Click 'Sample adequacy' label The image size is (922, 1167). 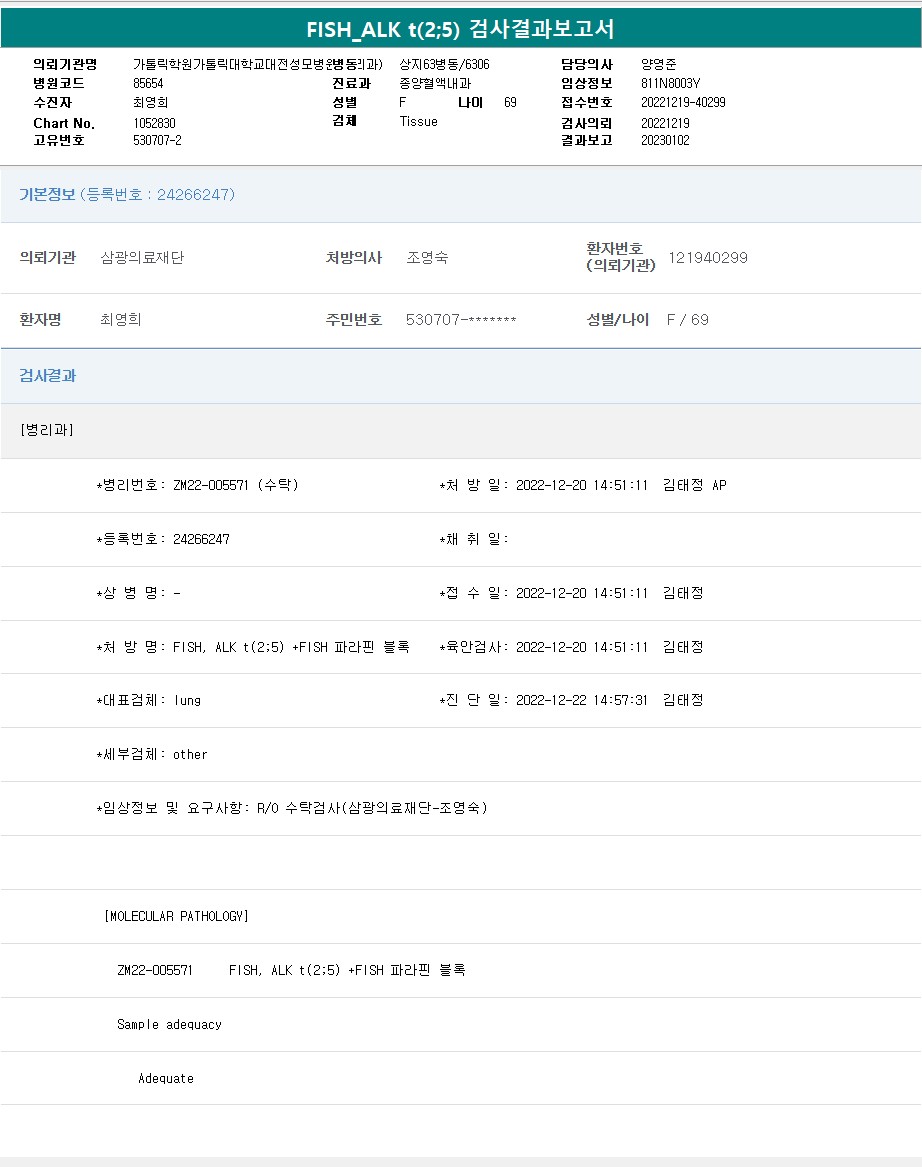click(x=169, y=1024)
